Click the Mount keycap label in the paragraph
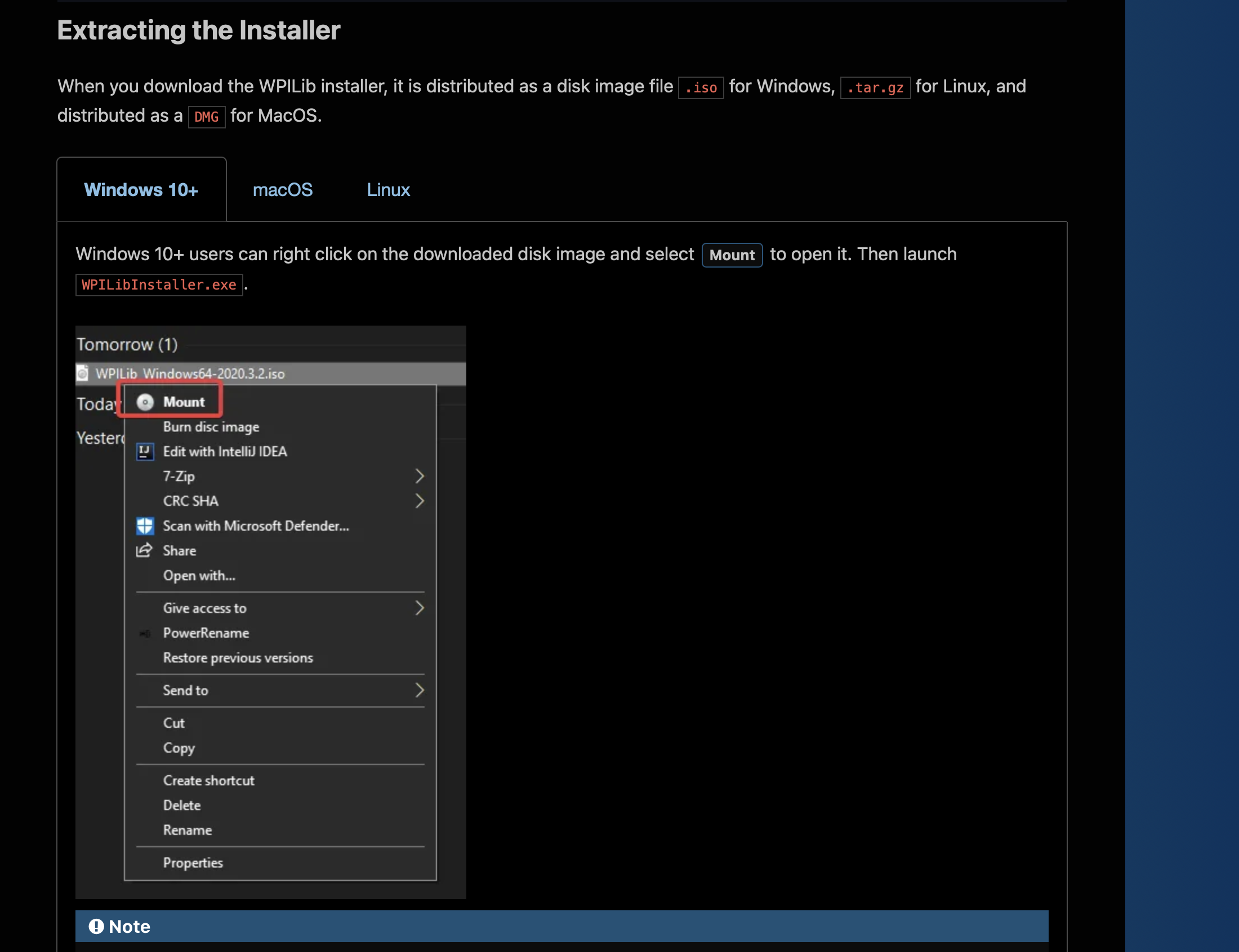 coord(732,255)
